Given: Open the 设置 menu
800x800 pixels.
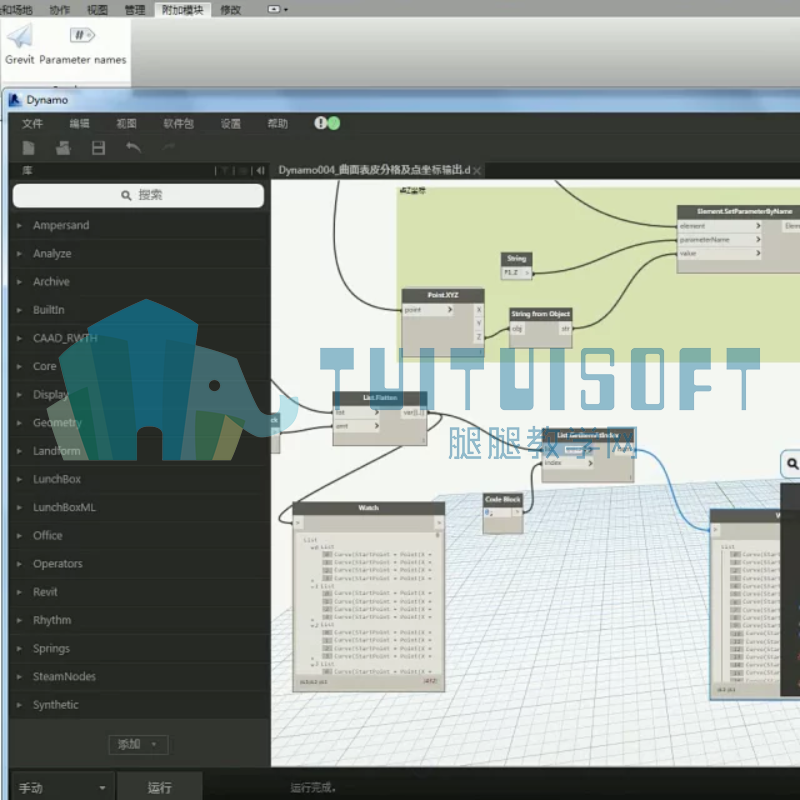Looking at the screenshot, I should (x=231, y=123).
